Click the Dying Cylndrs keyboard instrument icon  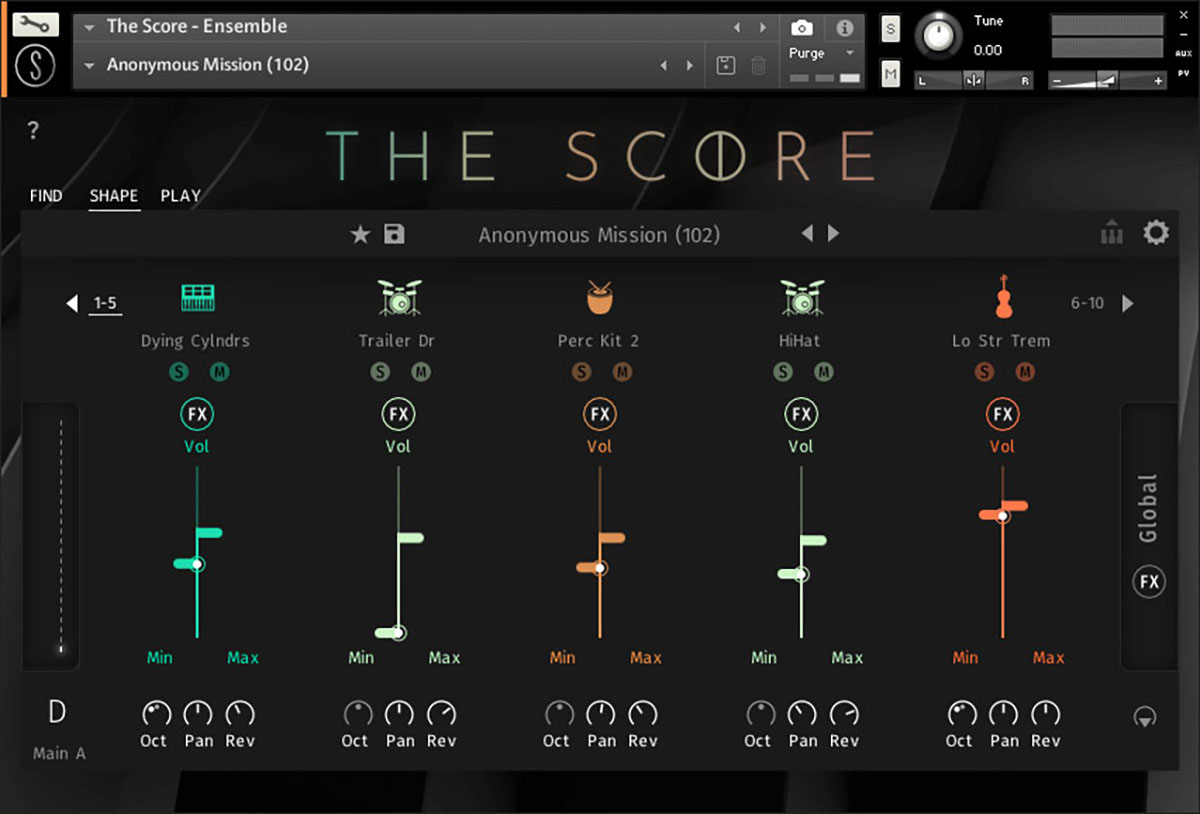(198, 297)
